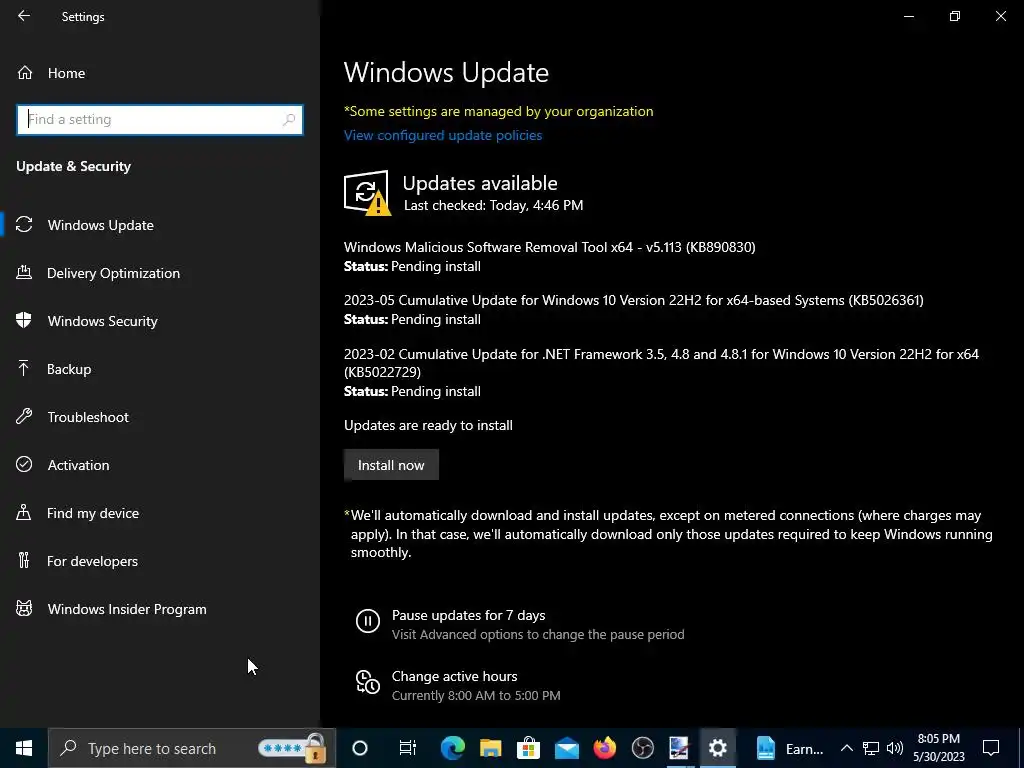Click 'Updates are ready to install' text
Image resolution: width=1024 pixels, height=768 pixels.
[428, 425]
